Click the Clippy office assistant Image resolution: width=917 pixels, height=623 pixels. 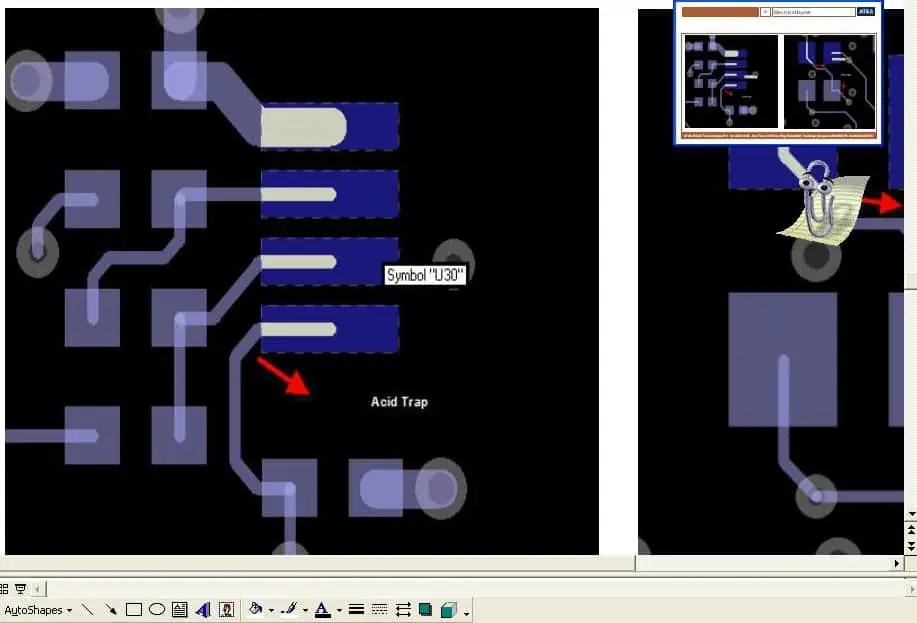pyautogui.click(x=821, y=206)
